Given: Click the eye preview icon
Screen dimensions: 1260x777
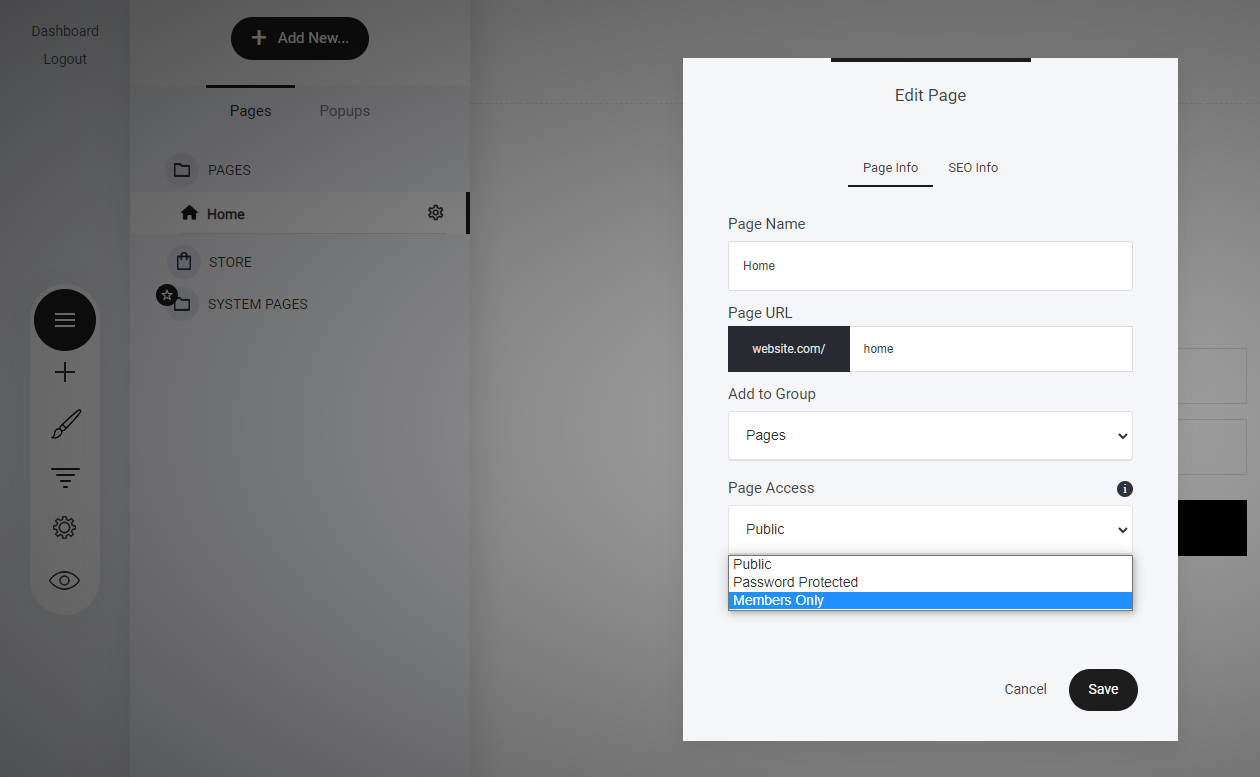Looking at the screenshot, I should [x=65, y=580].
